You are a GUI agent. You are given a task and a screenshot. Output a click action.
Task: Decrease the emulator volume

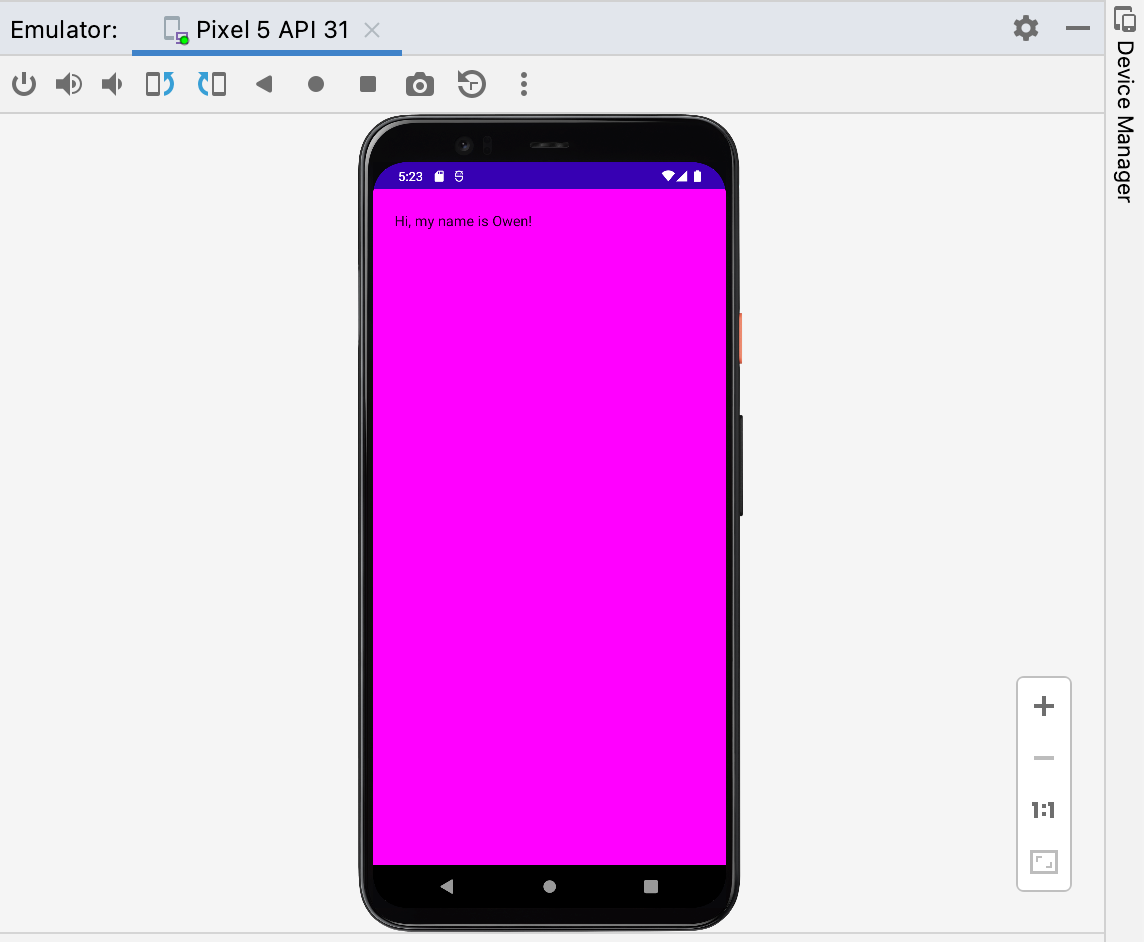111,84
